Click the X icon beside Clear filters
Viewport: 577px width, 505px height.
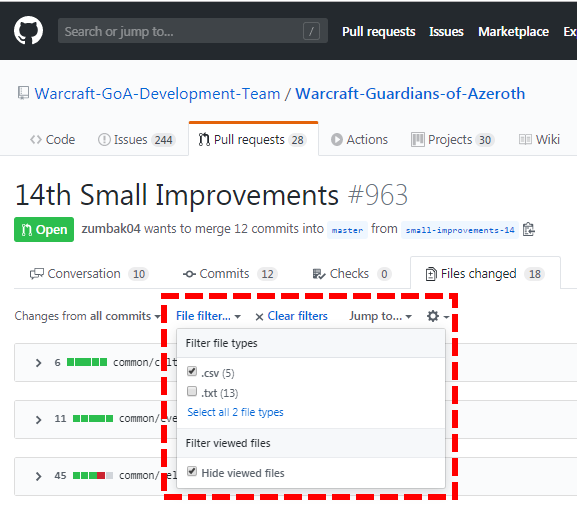(259, 317)
